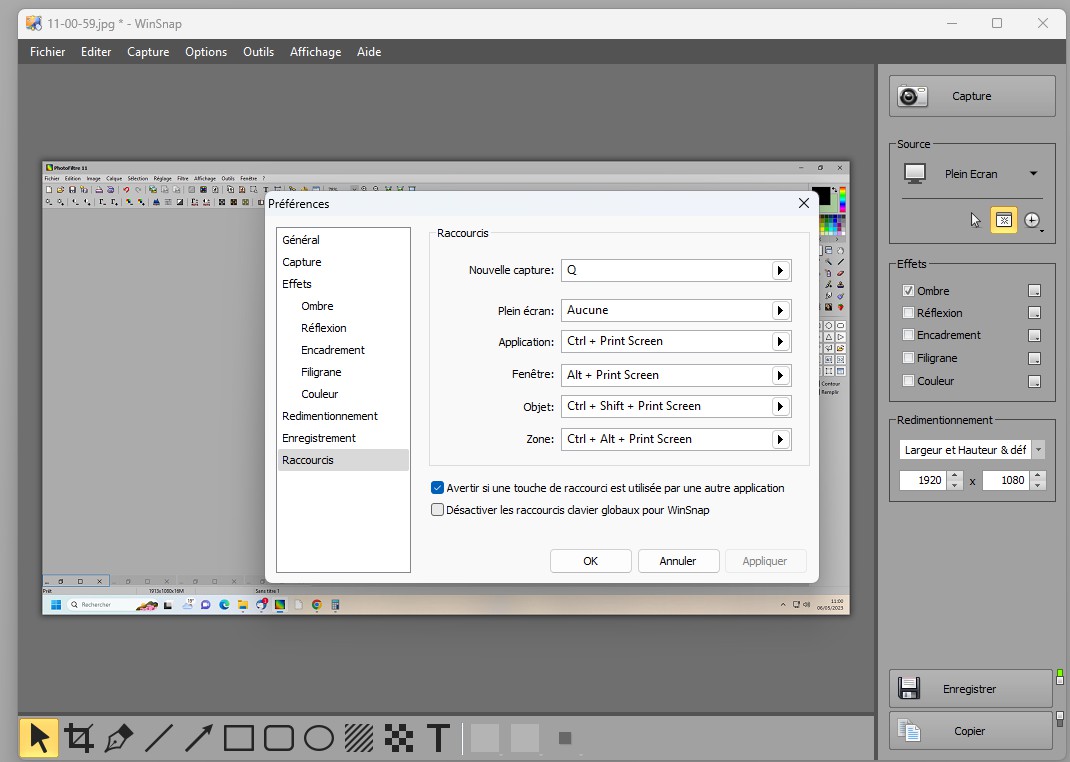Select Enregistrement in the Préférences list

coord(319,438)
